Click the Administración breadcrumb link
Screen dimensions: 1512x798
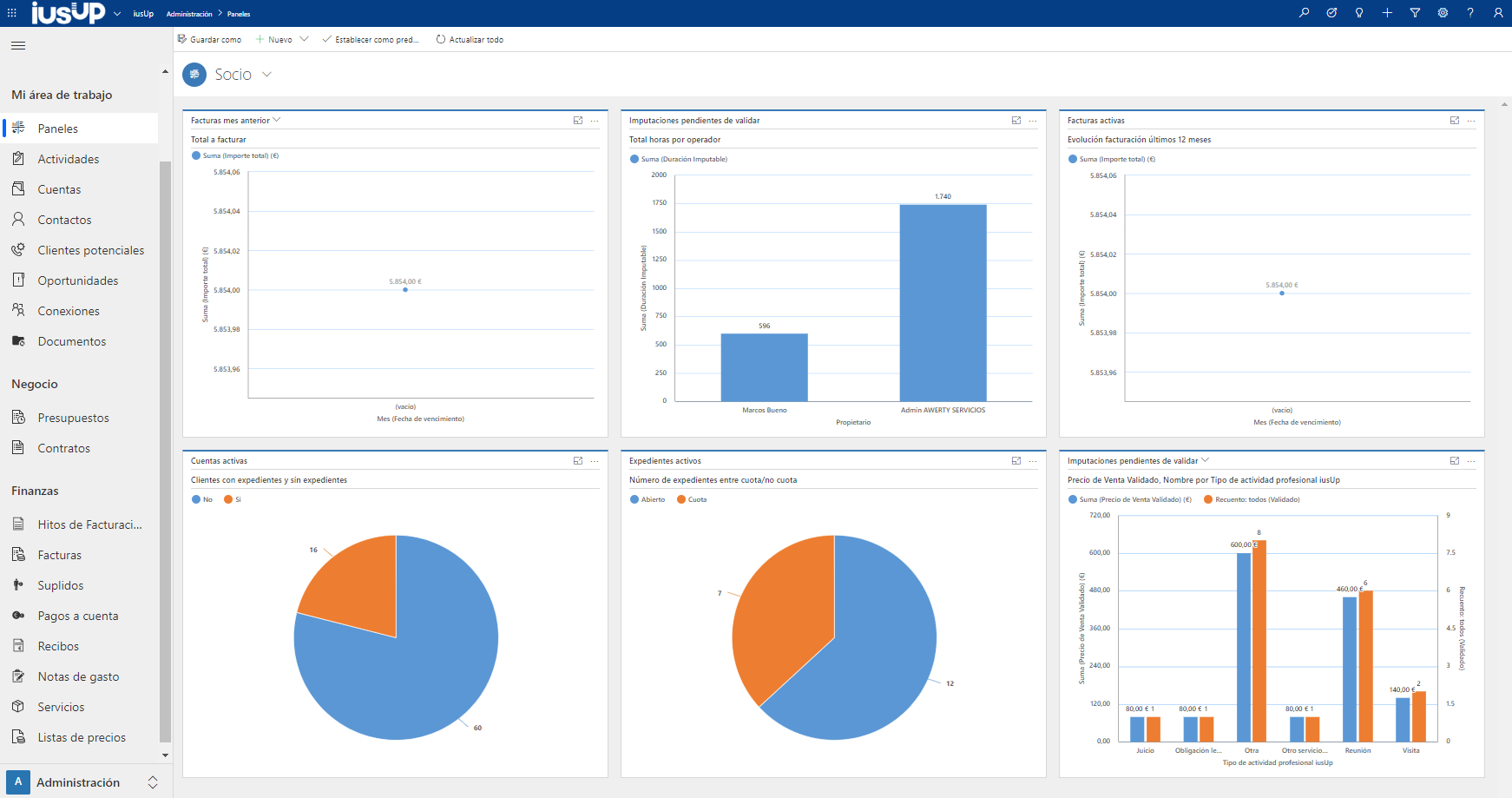click(189, 14)
